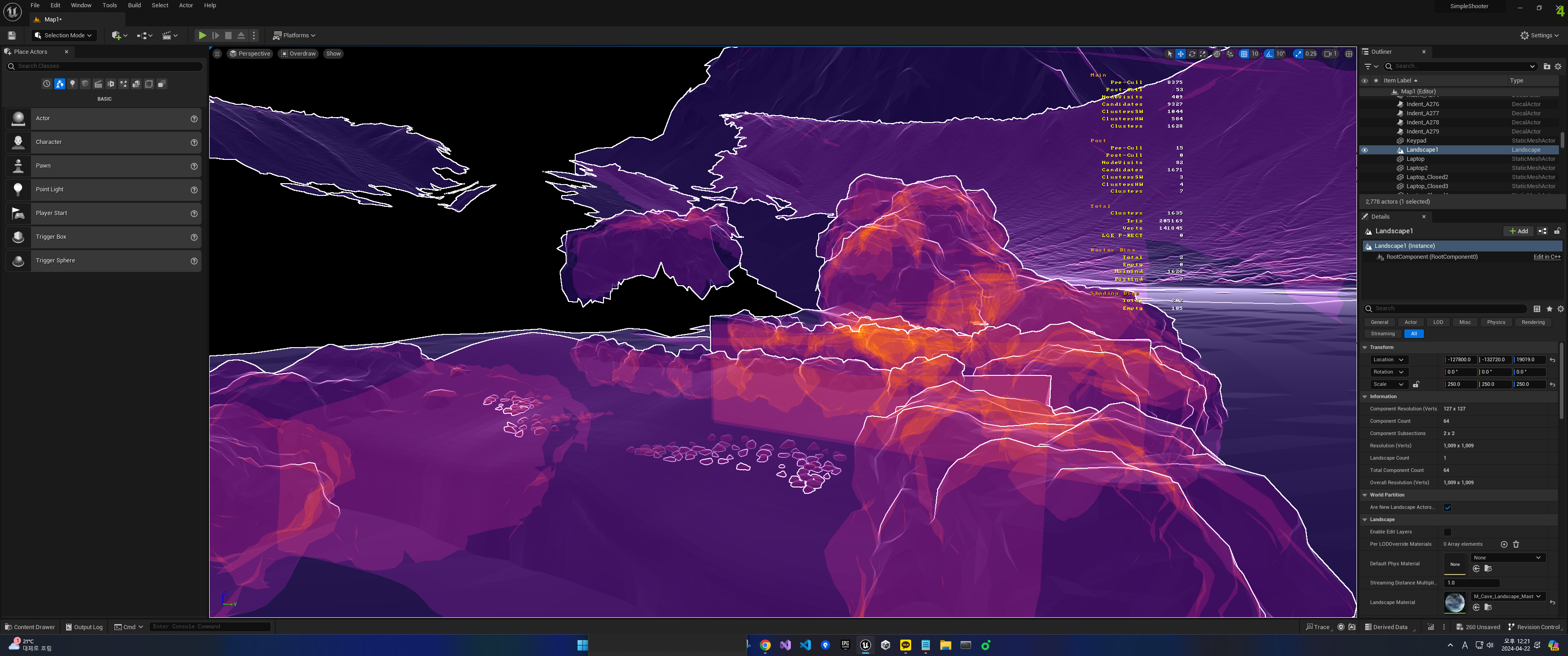Click the Add component button
Image resolution: width=1568 pixels, height=656 pixels.
(x=1518, y=231)
